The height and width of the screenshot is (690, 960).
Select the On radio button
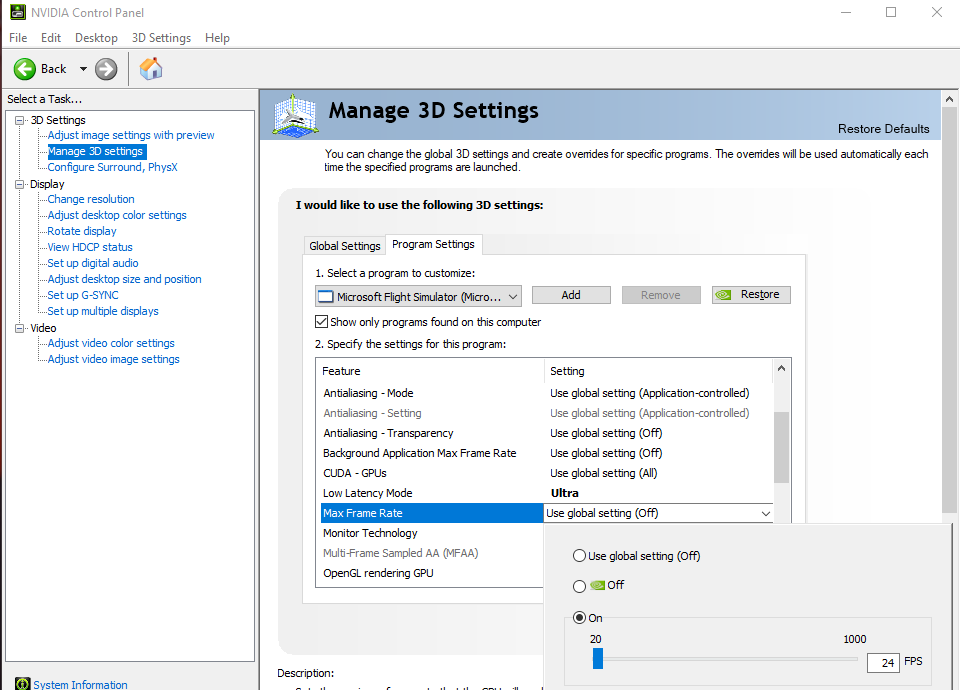[579, 618]
